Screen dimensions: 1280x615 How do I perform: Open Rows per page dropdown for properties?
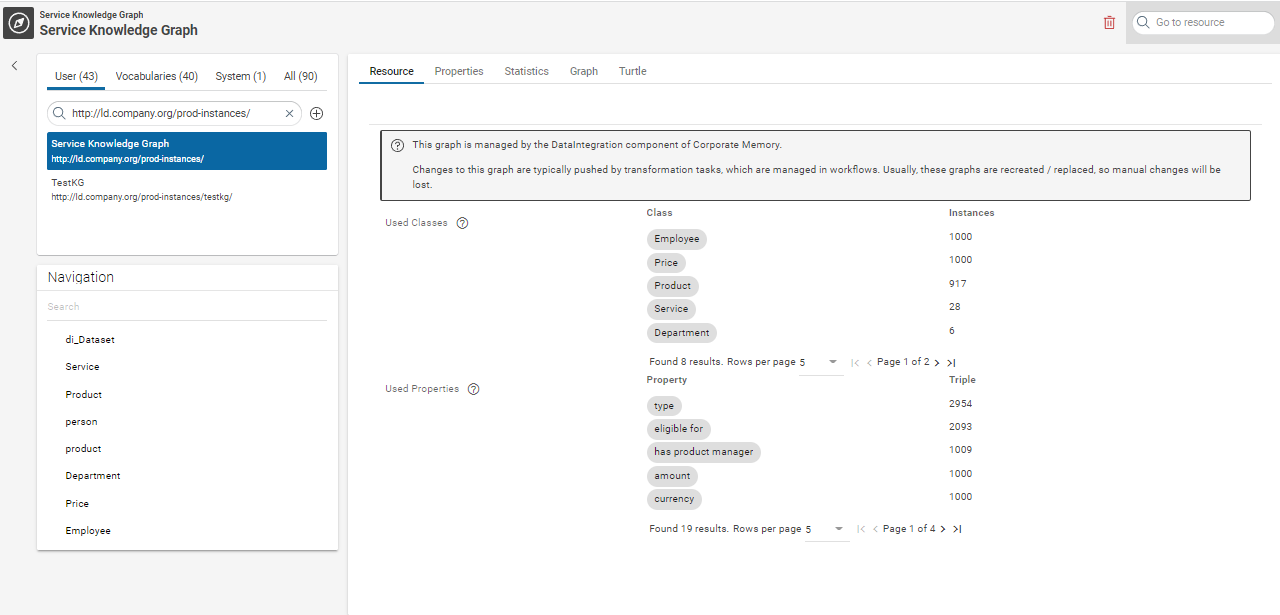click(827, 529)
